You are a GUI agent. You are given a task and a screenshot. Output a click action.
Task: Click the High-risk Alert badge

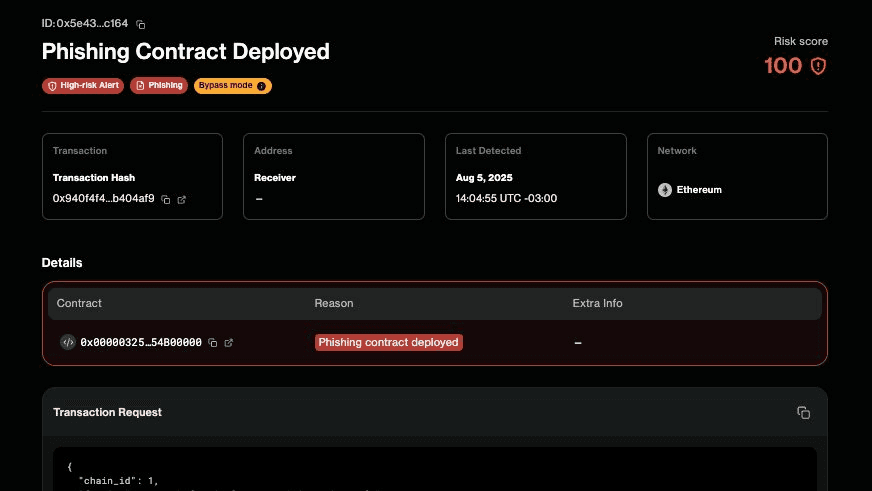point(83,86)
